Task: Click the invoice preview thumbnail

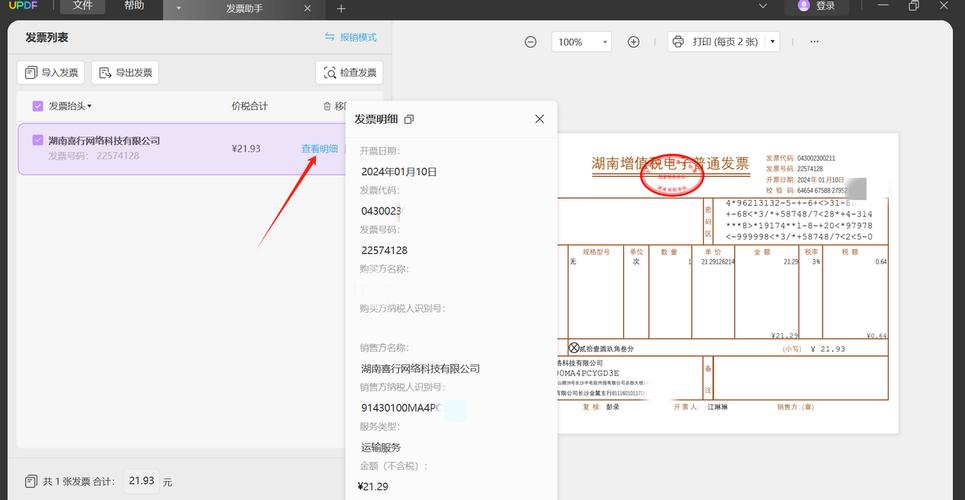Action: click(x=727, y=283)
